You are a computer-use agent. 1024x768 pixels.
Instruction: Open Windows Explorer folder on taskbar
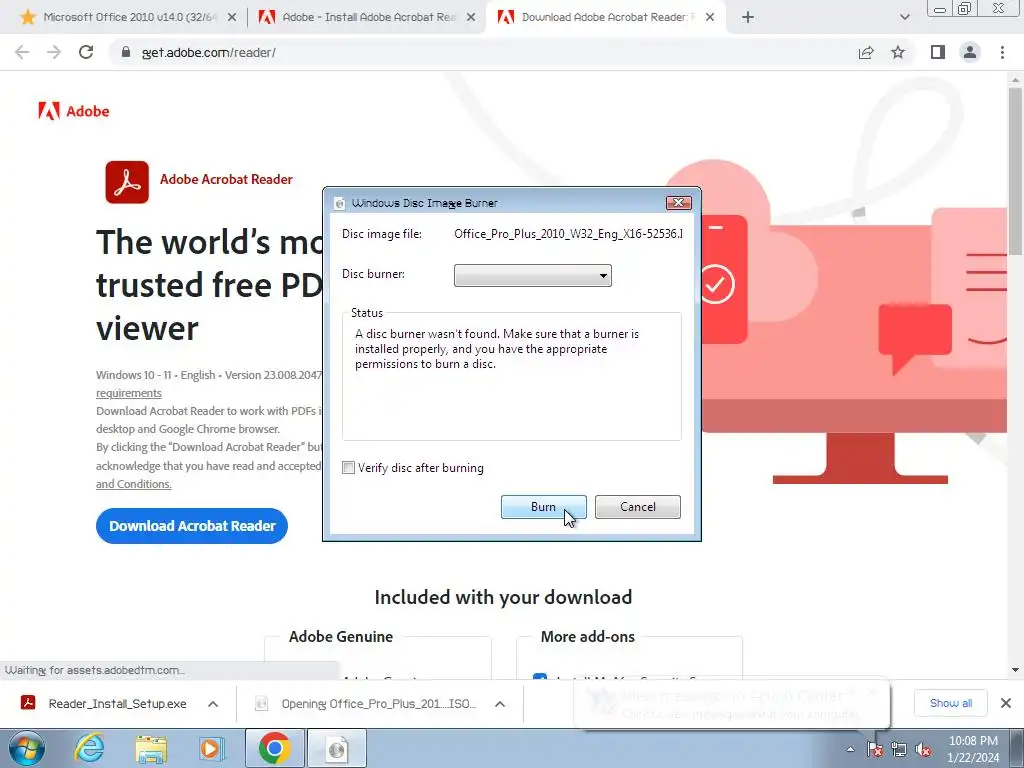(151, 748)
